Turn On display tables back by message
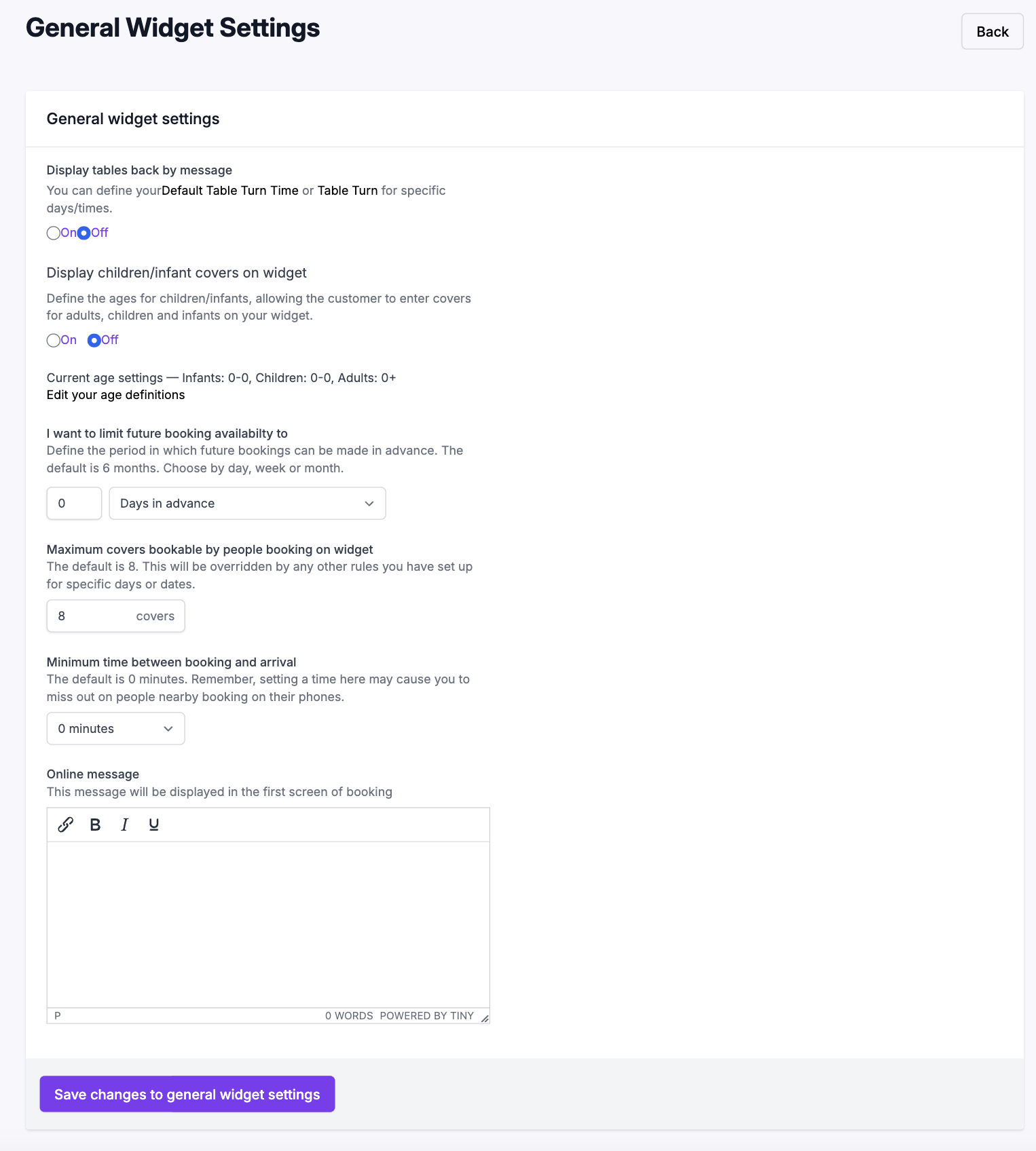This screenshot has height=1151, width=1036. (x=54, y=233)
